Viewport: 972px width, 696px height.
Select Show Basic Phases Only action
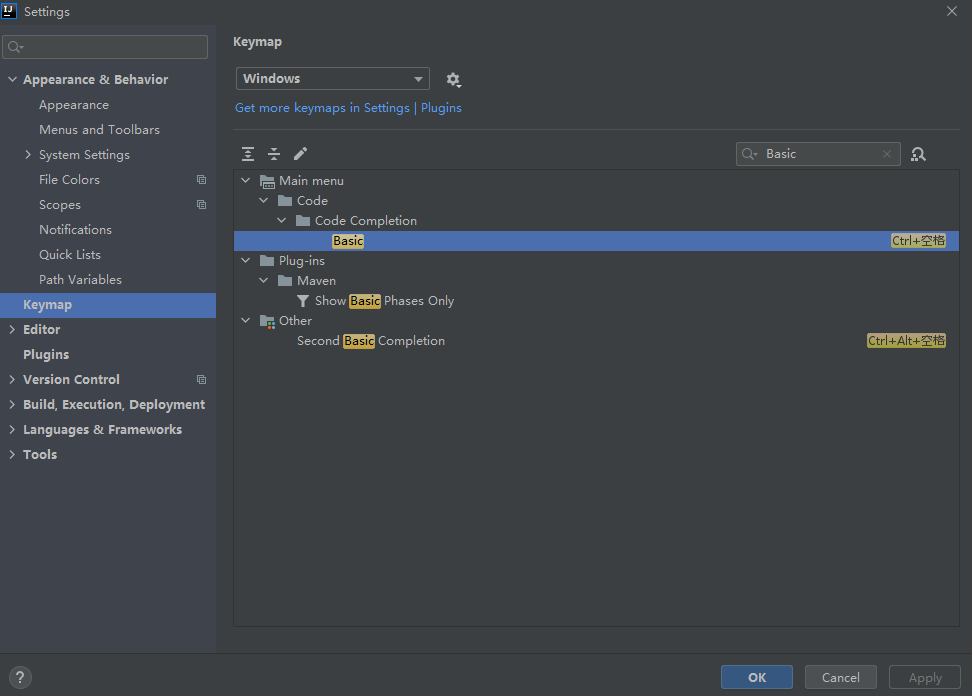coord(596,301)
